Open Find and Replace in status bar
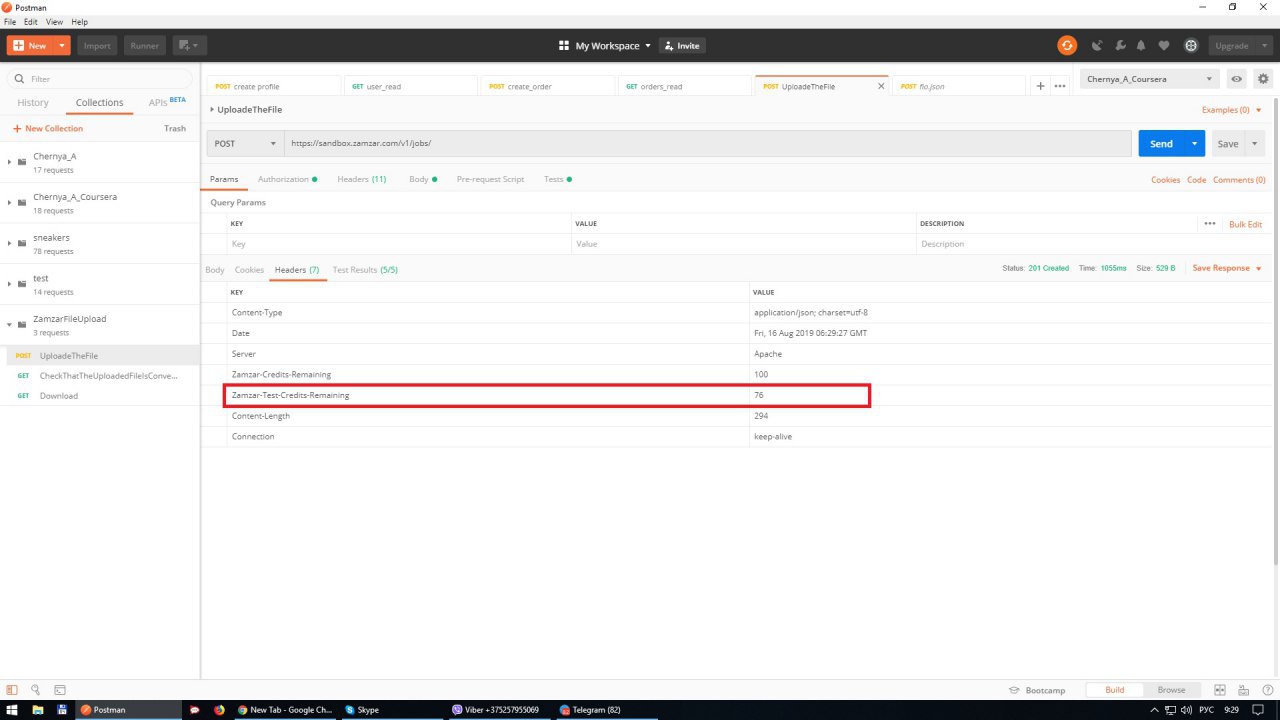The height and width of the screenshot is (720, 1280). pyautogui.click(x=36, y=690)
